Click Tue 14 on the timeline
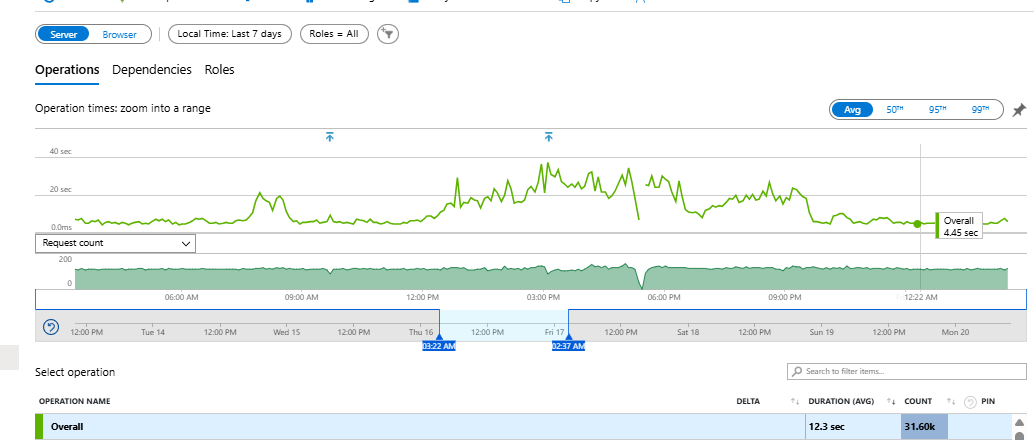 (153, 332)
